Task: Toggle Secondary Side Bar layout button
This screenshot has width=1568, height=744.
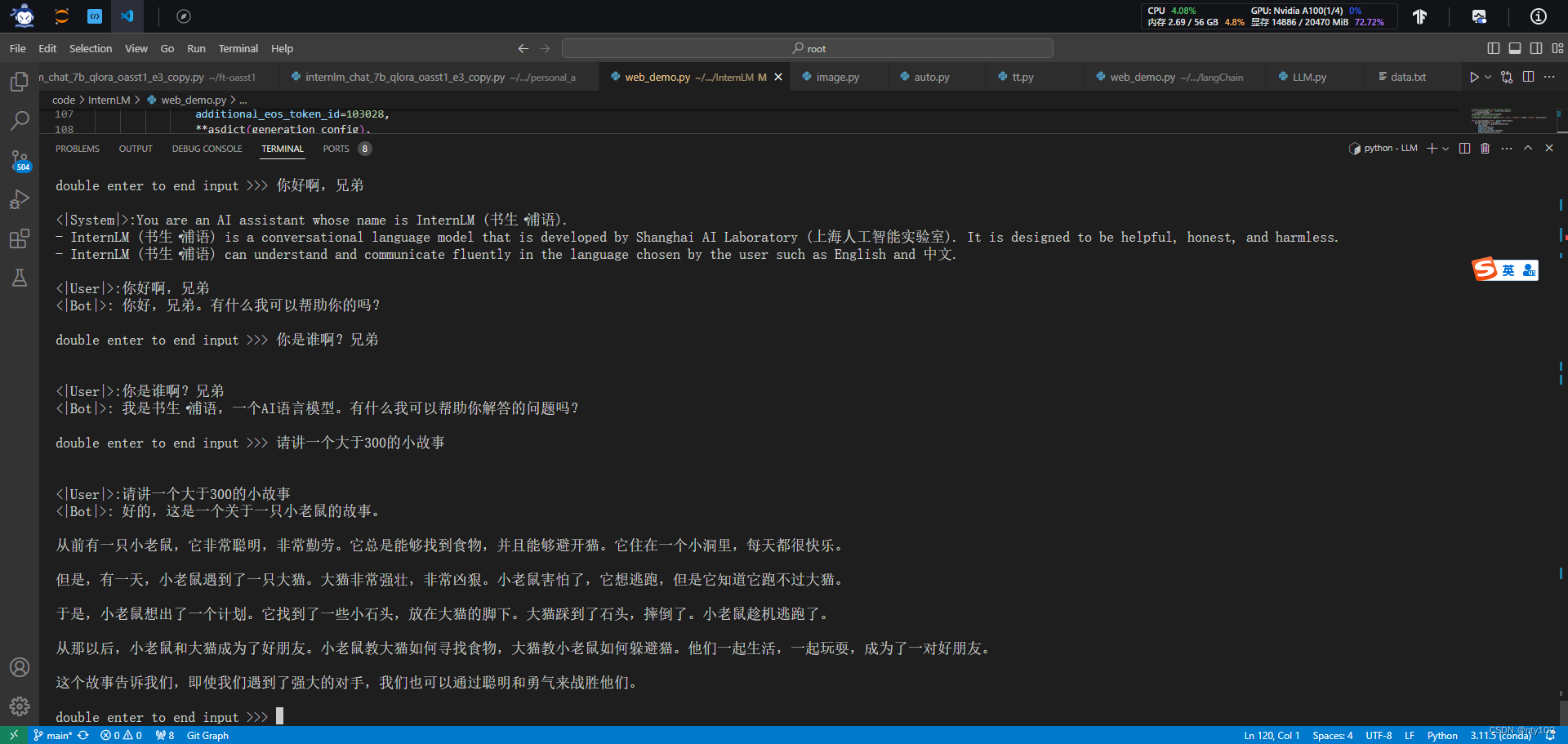Action: pyautogui.click(x=1536, y=49)
